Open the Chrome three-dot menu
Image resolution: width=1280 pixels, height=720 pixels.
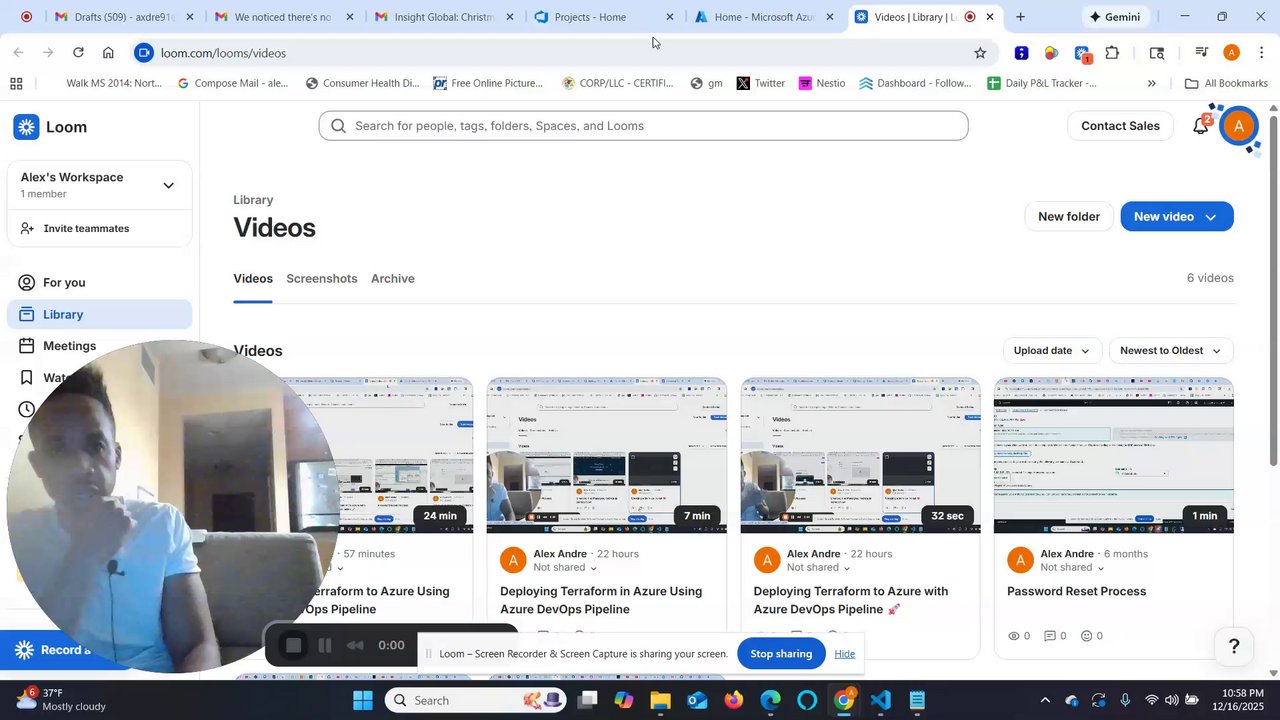(1262, 53)
